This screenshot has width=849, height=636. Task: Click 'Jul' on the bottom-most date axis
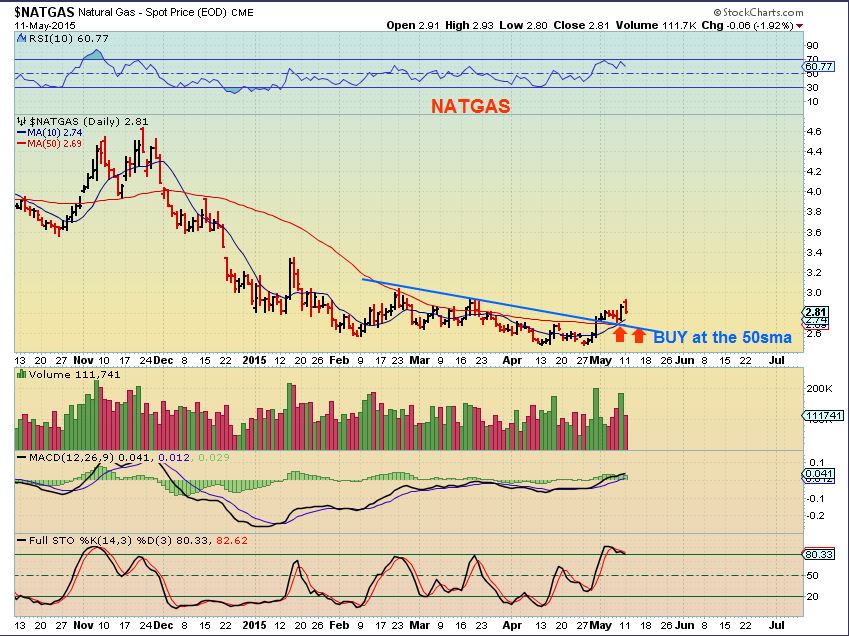(776, 625)
